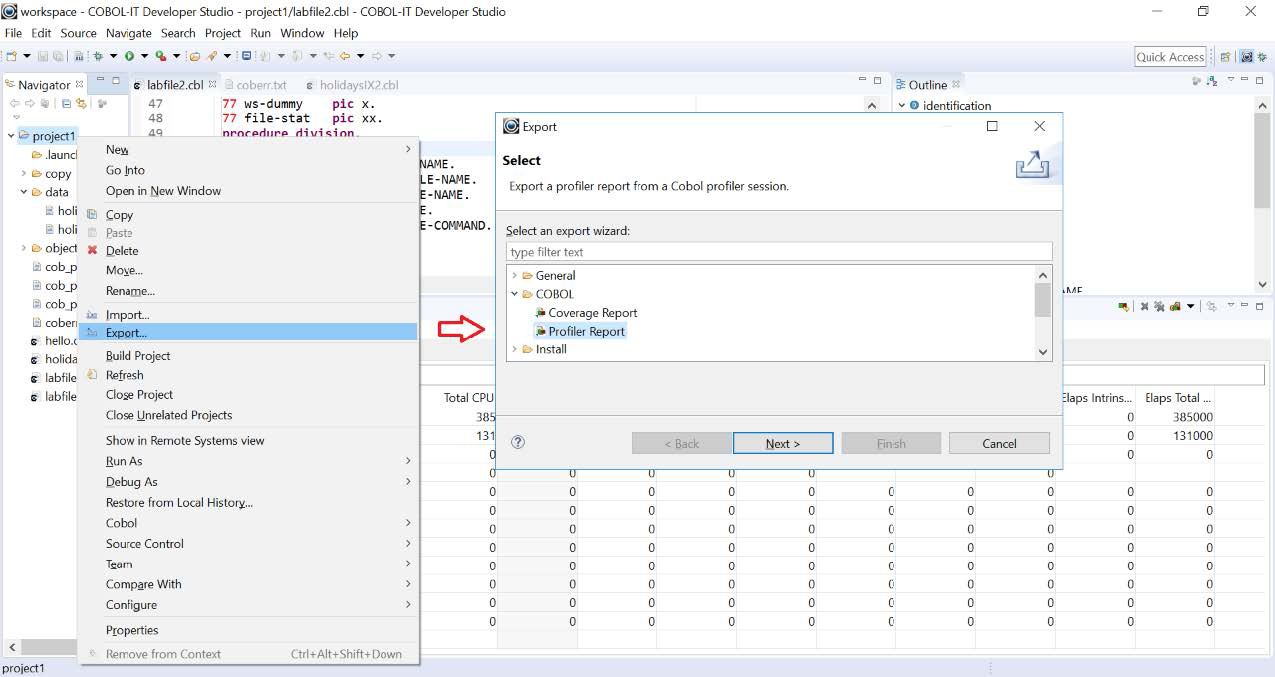
Task: Click the Save icon in the main toolbar
Action: coord(43,57)
